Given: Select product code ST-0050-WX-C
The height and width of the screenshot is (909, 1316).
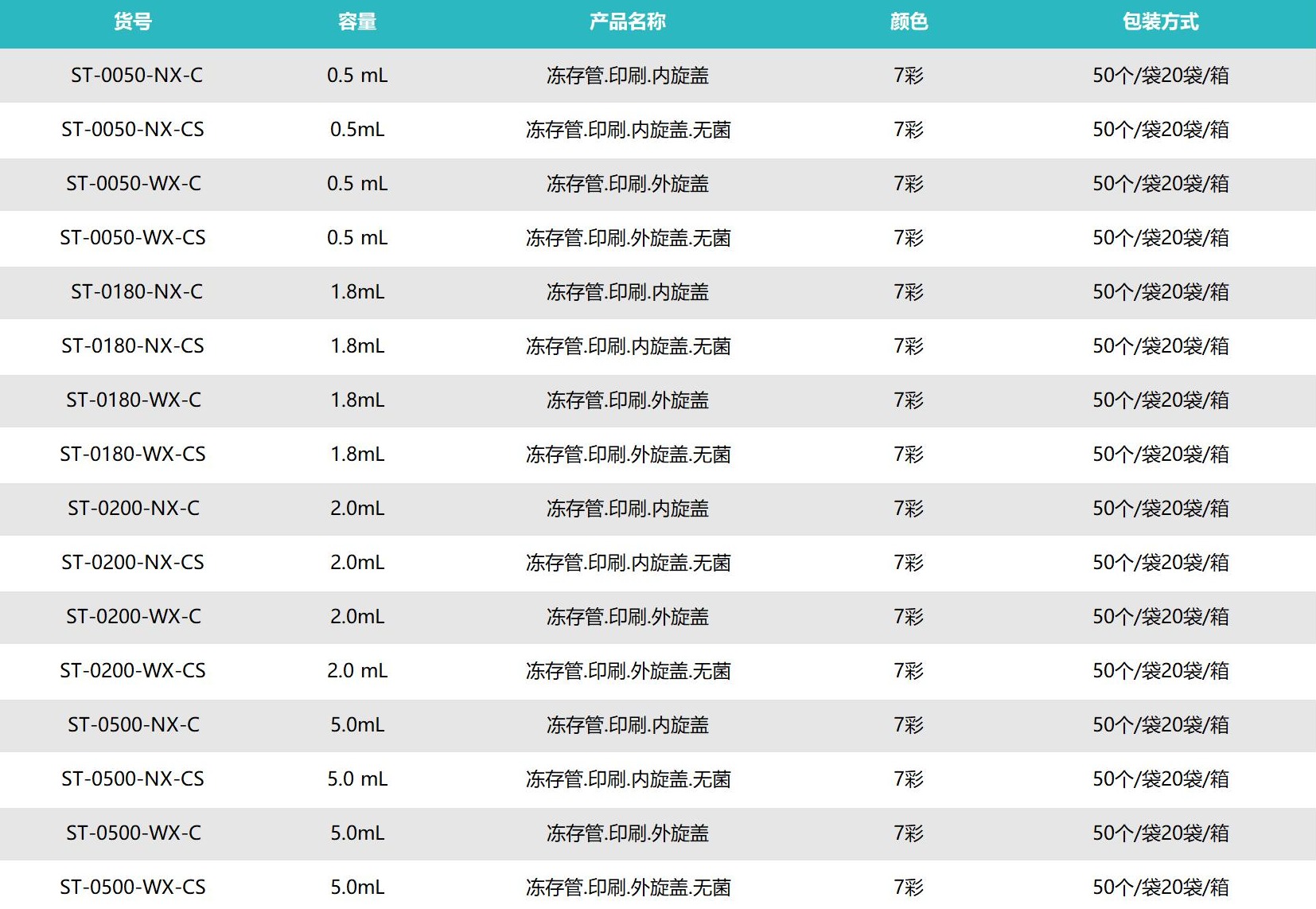Looking at the screenshot, I should click(134, 184).
